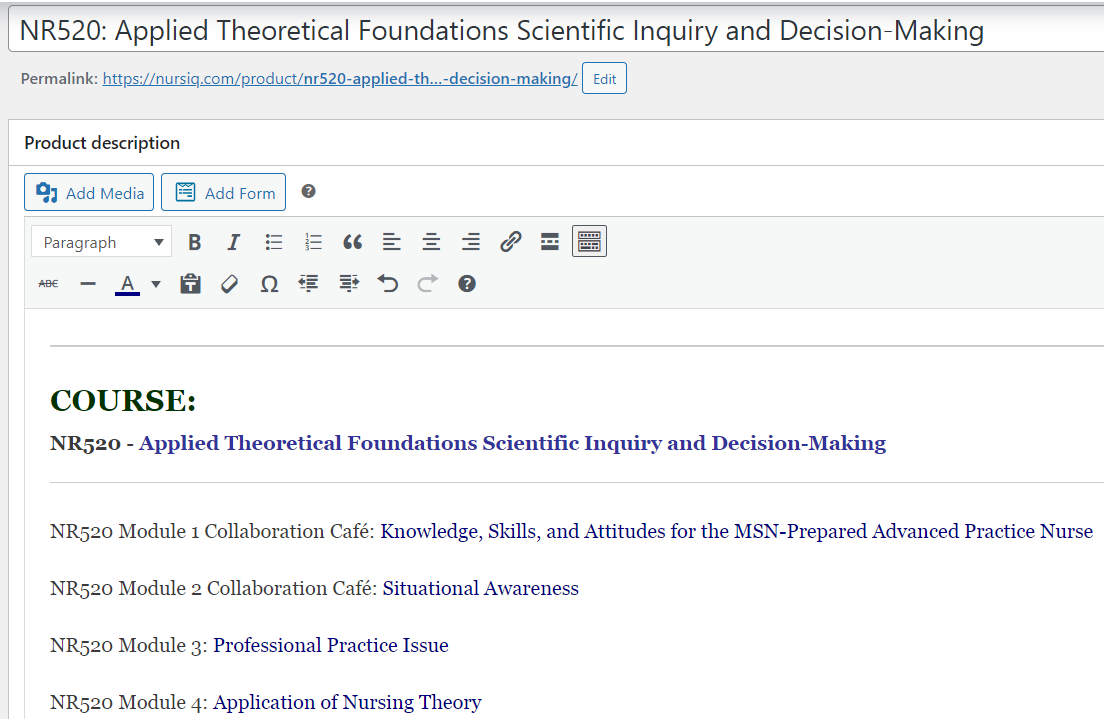The height and width of the screenshot is (719, 1104).
Task: Insert a numbered list
Action: point(313,242)
